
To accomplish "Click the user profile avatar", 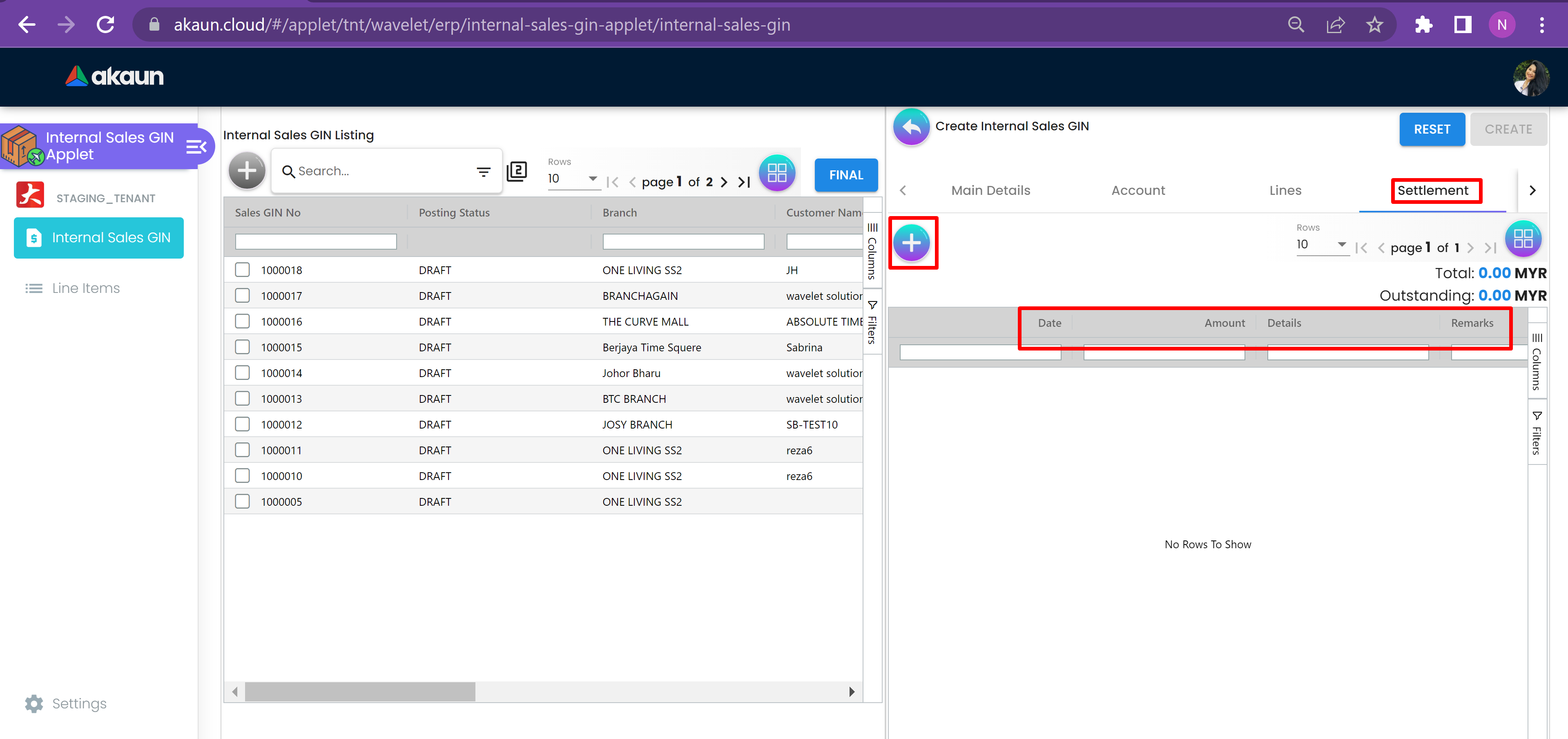I will coord(1531,77).
